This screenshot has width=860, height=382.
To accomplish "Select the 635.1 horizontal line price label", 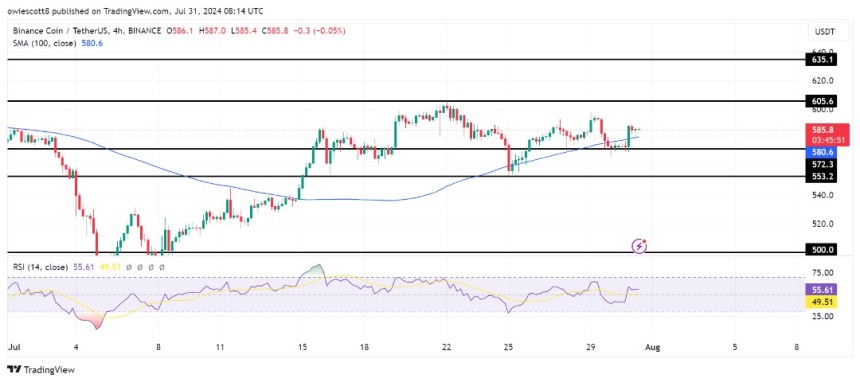I will coord(821,59).
